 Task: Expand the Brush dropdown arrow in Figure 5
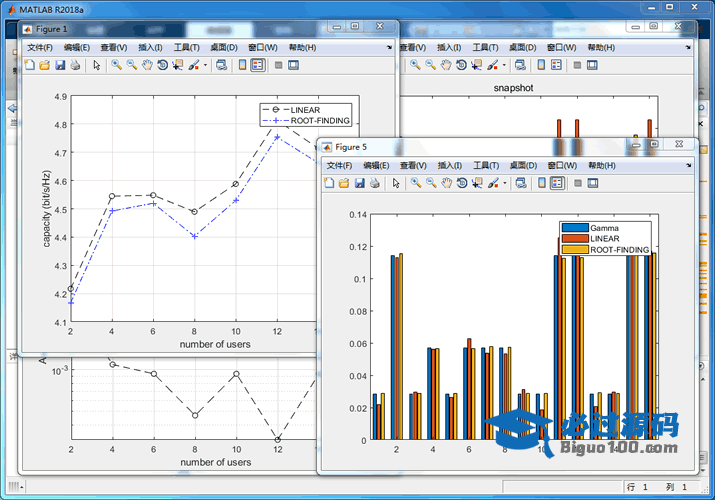505,183
